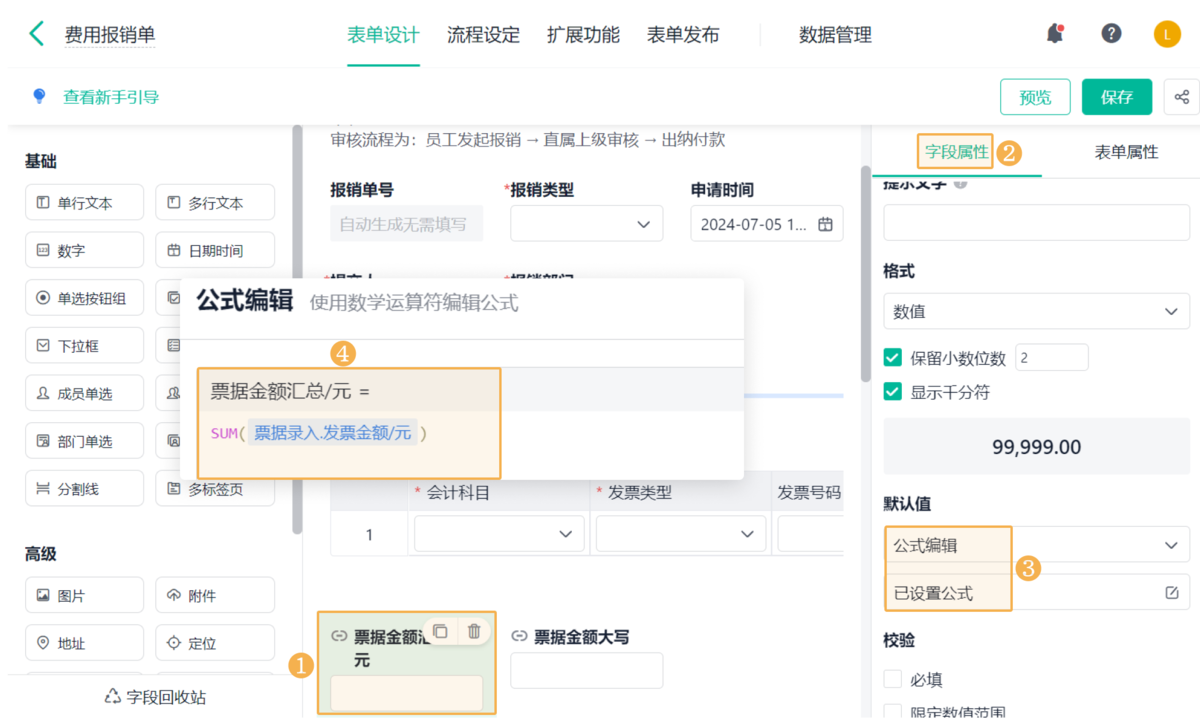Click the back arrow beside 费用报销单
The width and height of the screenshot is (1200, 718).
pyautogui.click(x=36, y=34)
